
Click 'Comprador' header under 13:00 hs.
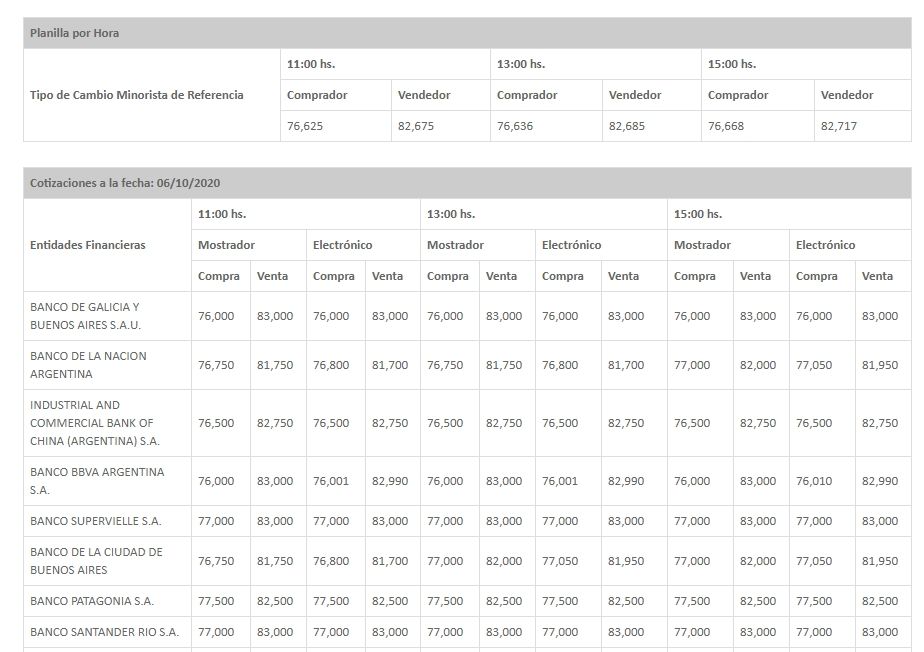pyautogui.click(x=527, y=95)
